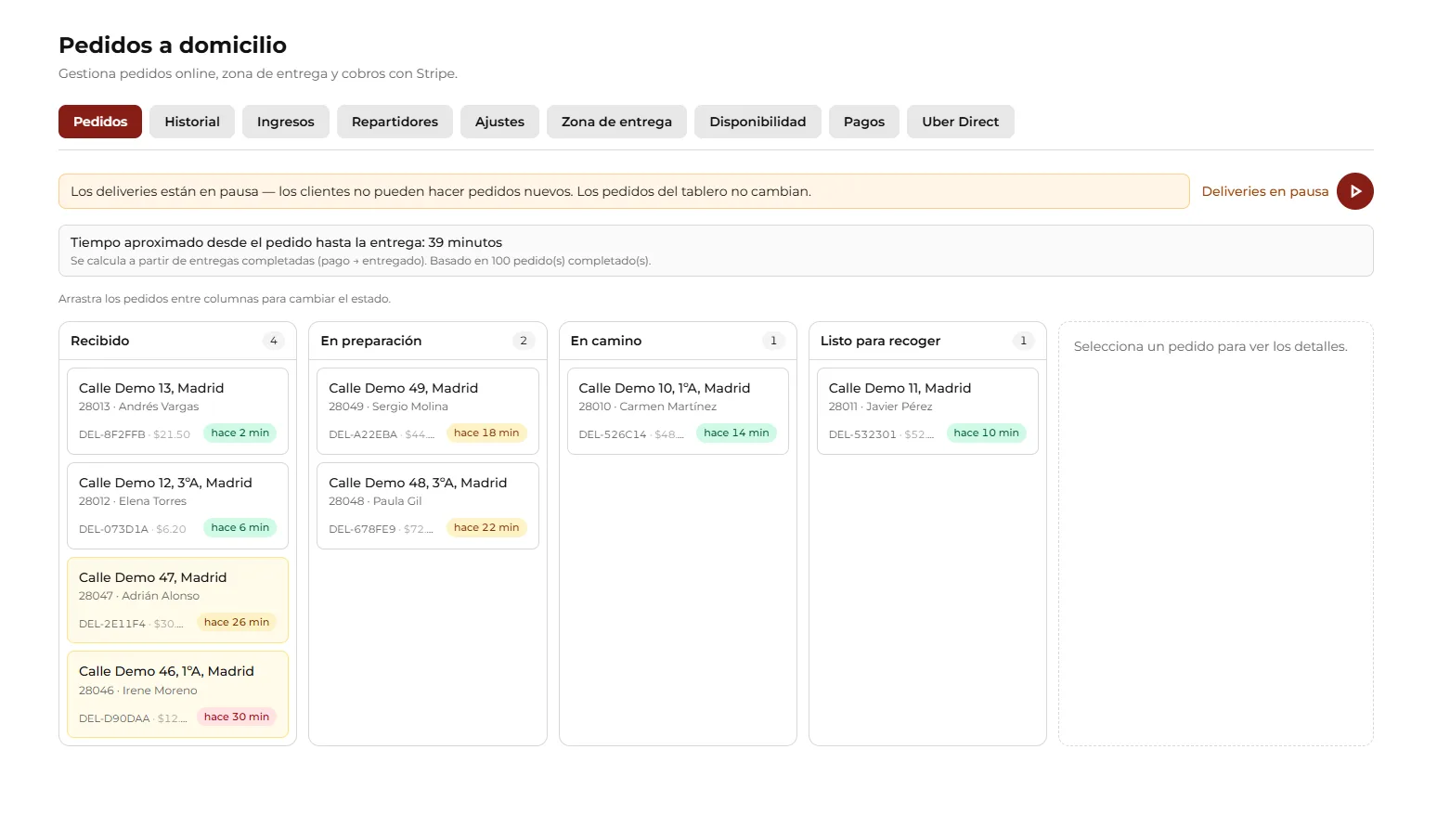Click the En preparación column header
The height and width of the screenshot is (840, 1450).
[x=428, y=341]
